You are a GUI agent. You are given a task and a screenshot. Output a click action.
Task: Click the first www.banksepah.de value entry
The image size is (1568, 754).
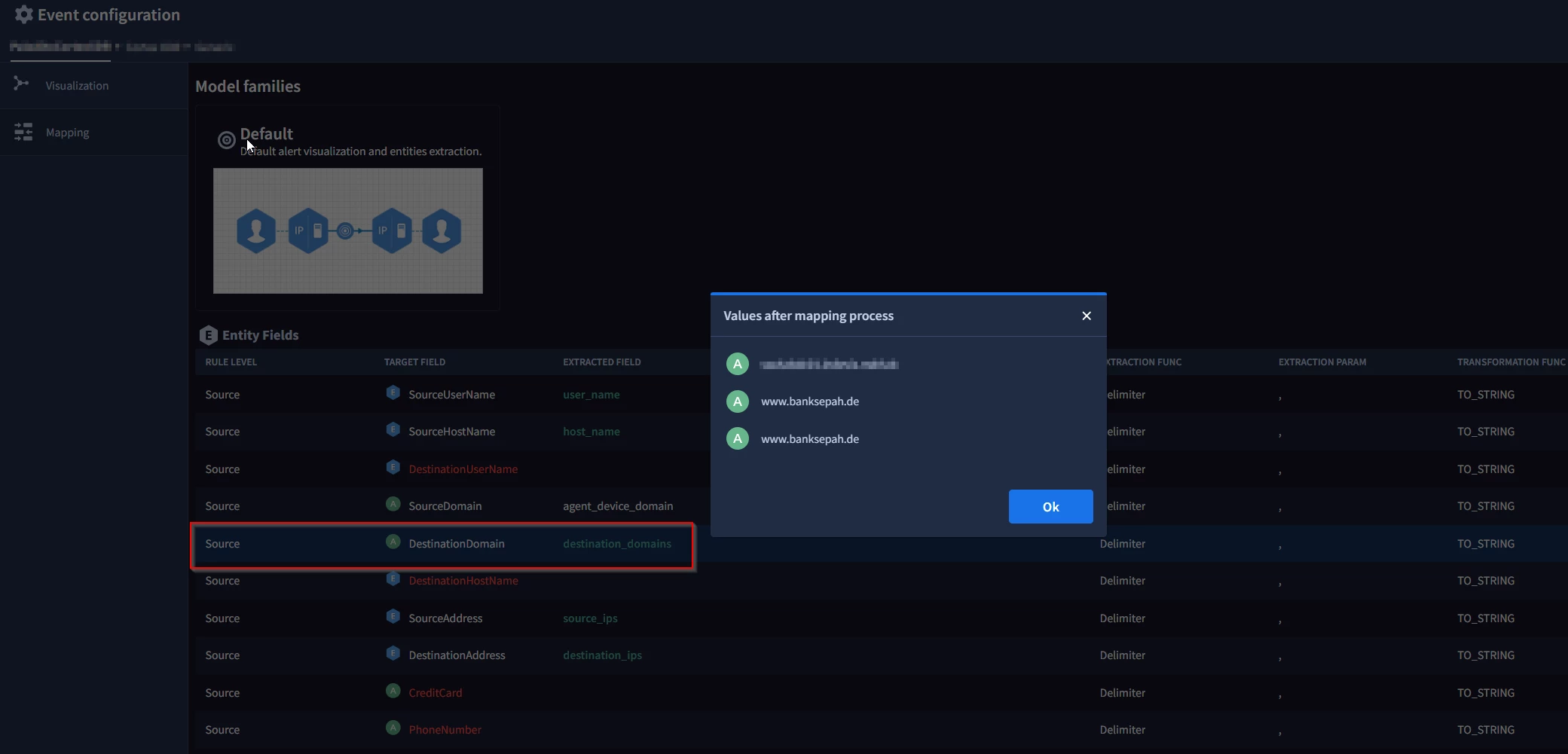810,401
